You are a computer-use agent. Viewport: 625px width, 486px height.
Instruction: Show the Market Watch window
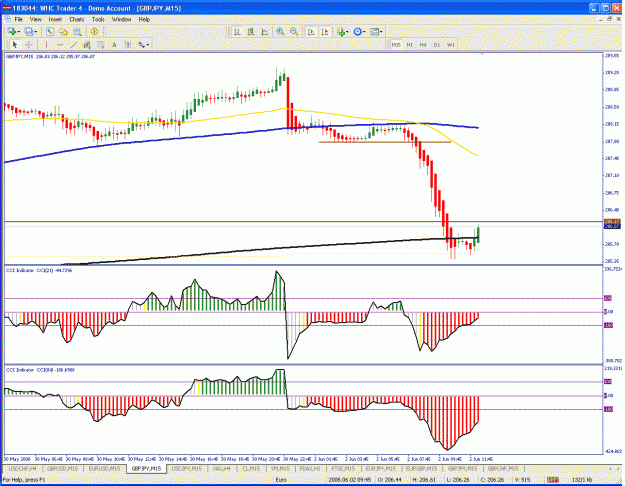tap(50, 31)
